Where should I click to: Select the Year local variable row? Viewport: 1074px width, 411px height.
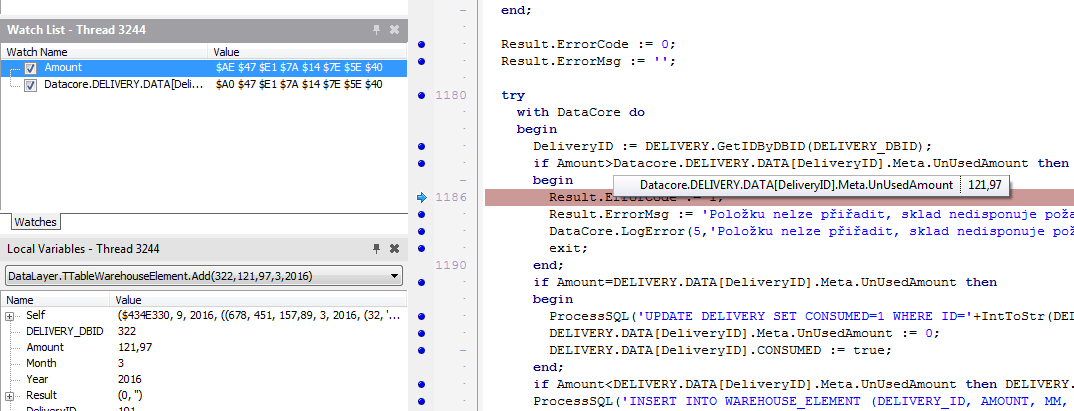(38, 379)
